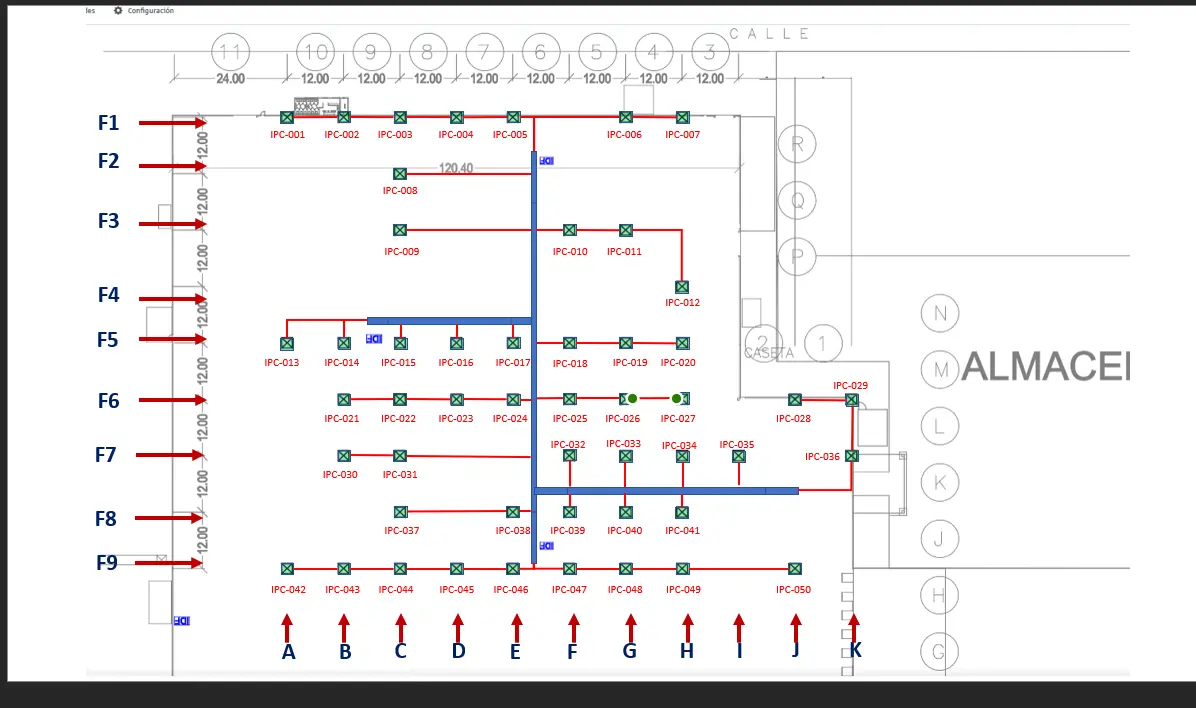Click the 'IPC-050' label text
Image resolution: width=1196 pixels, height=708 pixels.
793,589
